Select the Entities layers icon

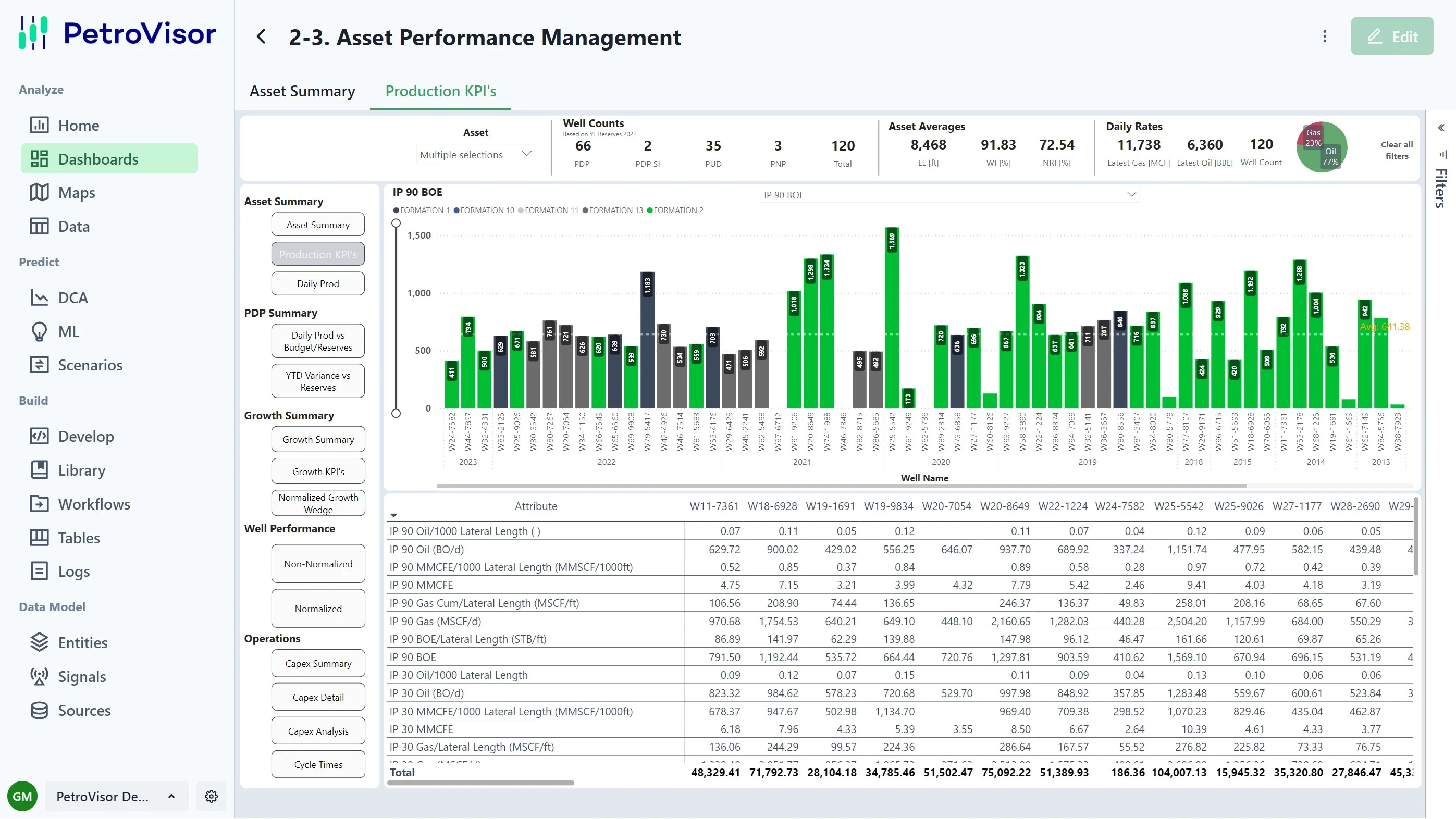pyautogui.click(x=39, y=642)
